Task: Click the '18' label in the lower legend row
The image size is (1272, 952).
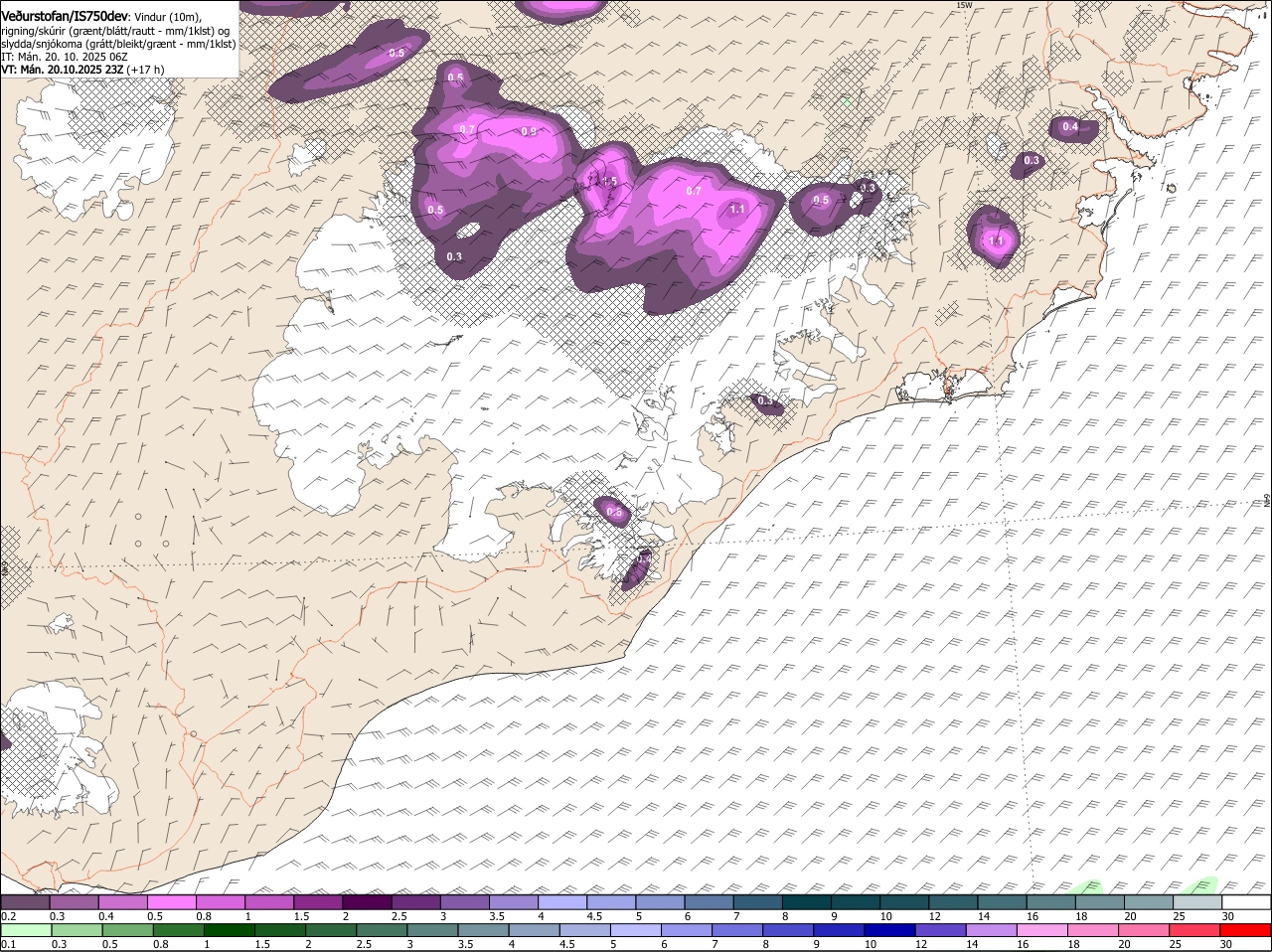Action: coord(1074,945)
